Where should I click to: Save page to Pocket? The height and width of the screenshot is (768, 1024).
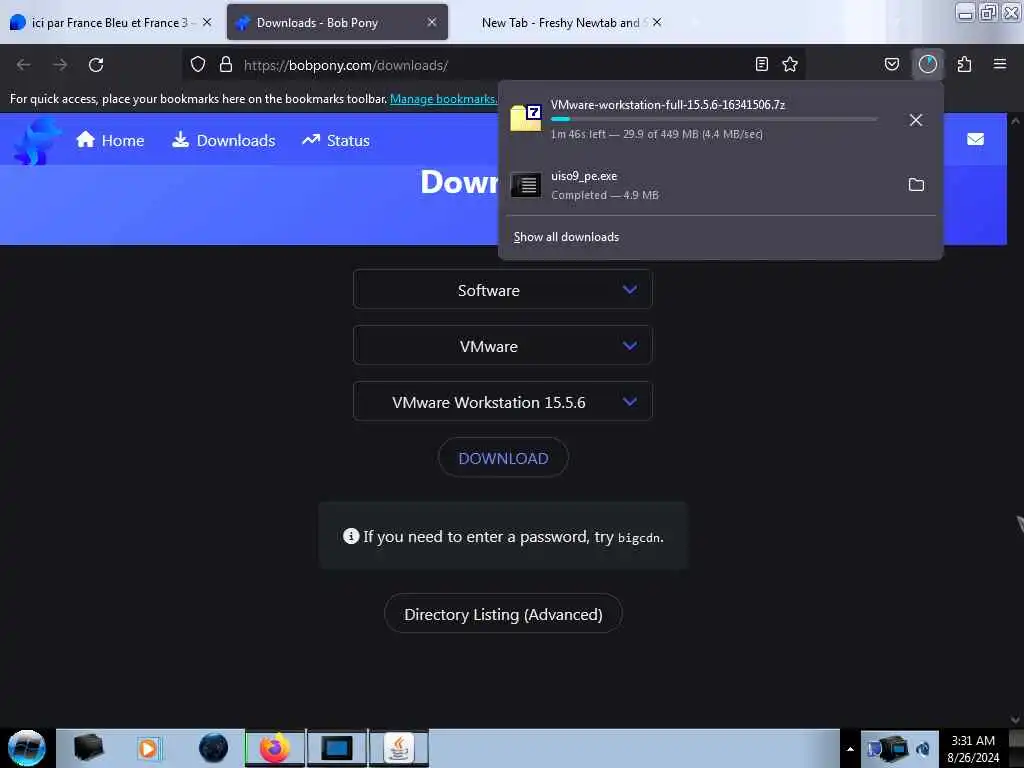(x=891, y=64)
